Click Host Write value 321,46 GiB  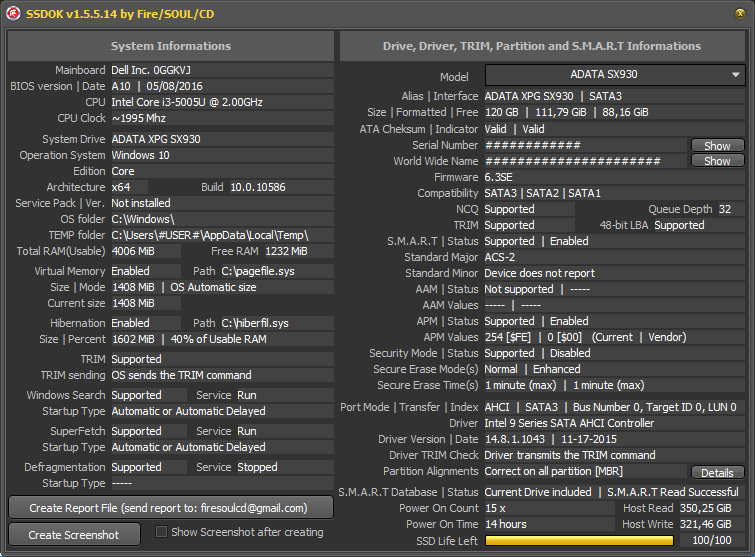(706, 524)
